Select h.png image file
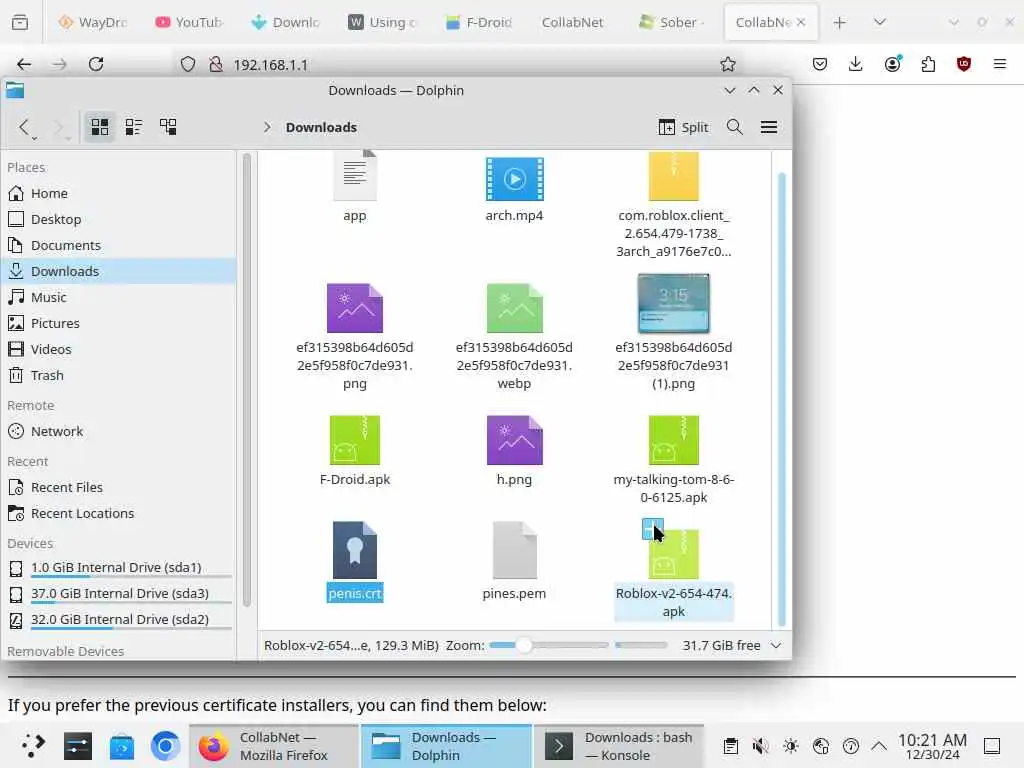Image resolution: width=1024 pixels, height=768 pixels. point(515,440)
